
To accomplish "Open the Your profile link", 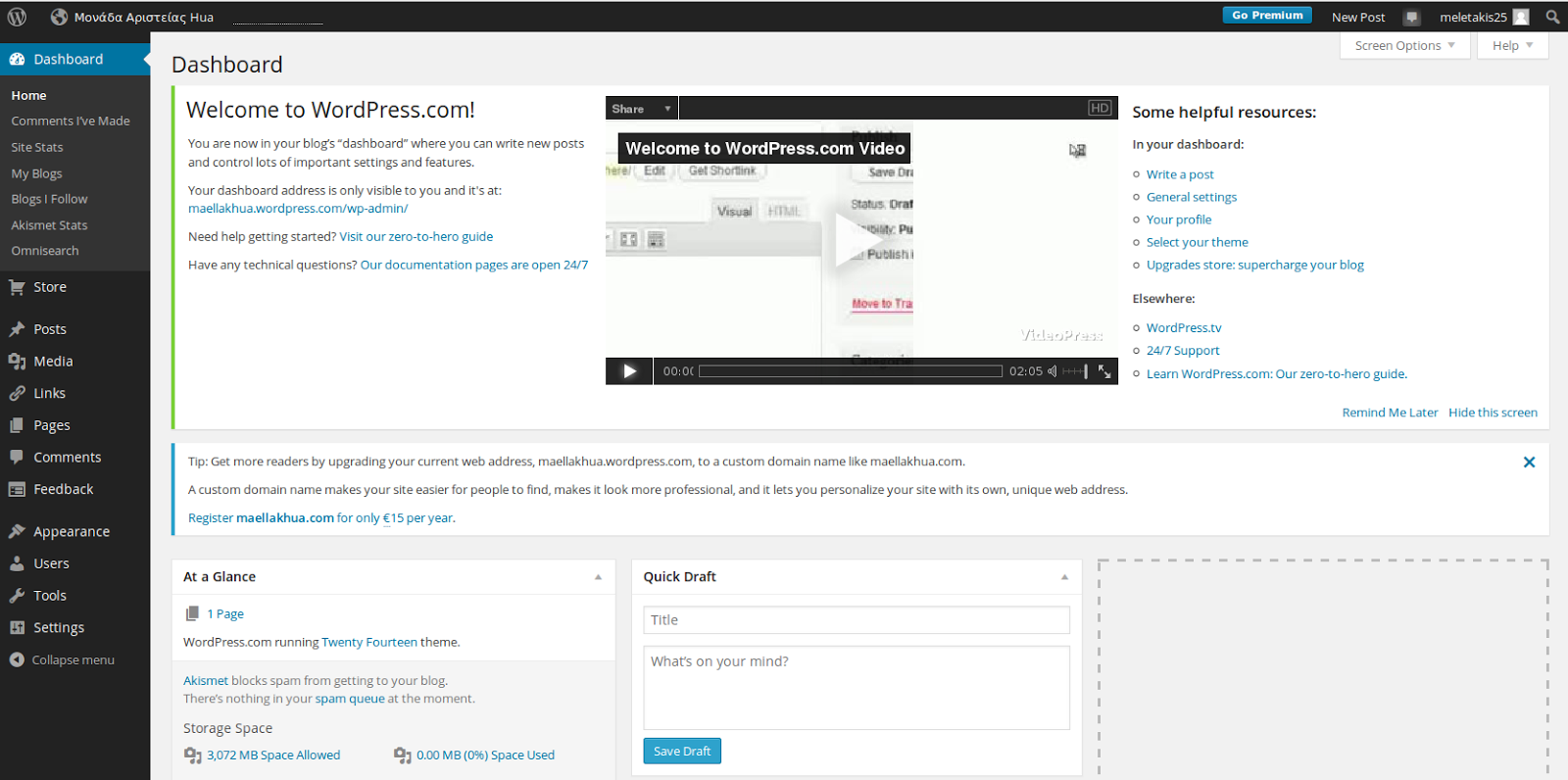I will [1179, 219].
